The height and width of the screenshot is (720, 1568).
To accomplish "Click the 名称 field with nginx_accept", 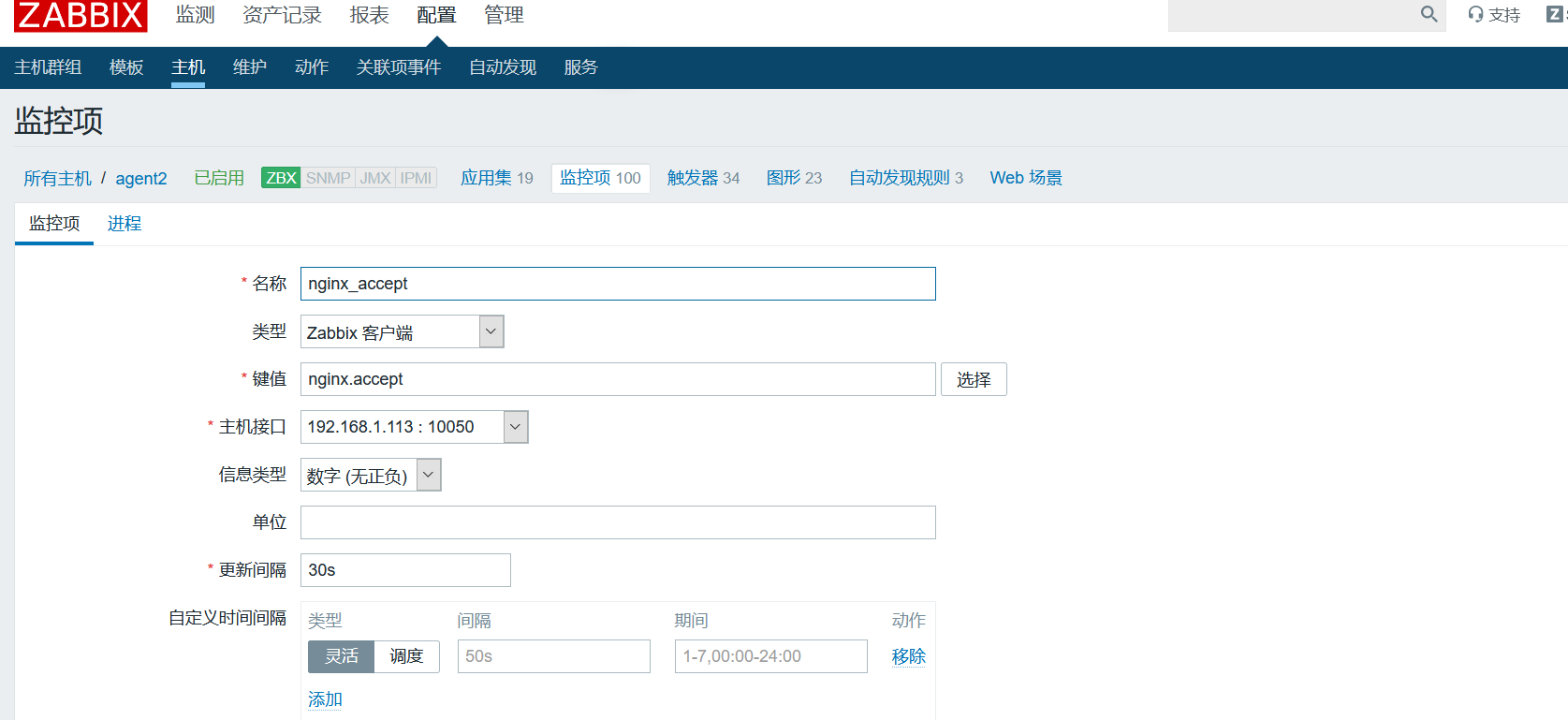I will pos(618,284).
